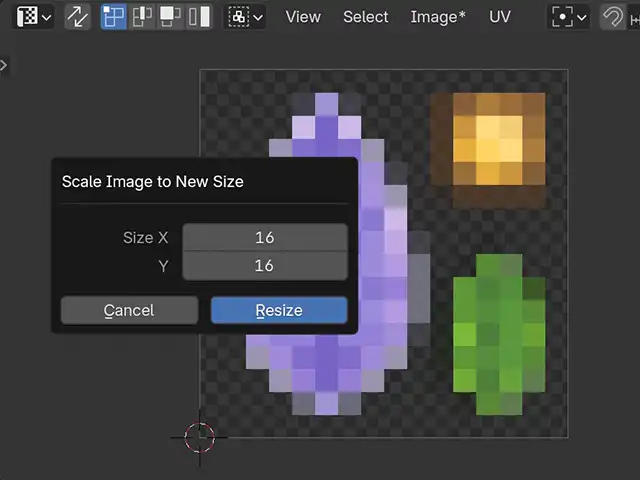Click the green leaf sprite
This screenshot has width=640, height=480.
499,335
